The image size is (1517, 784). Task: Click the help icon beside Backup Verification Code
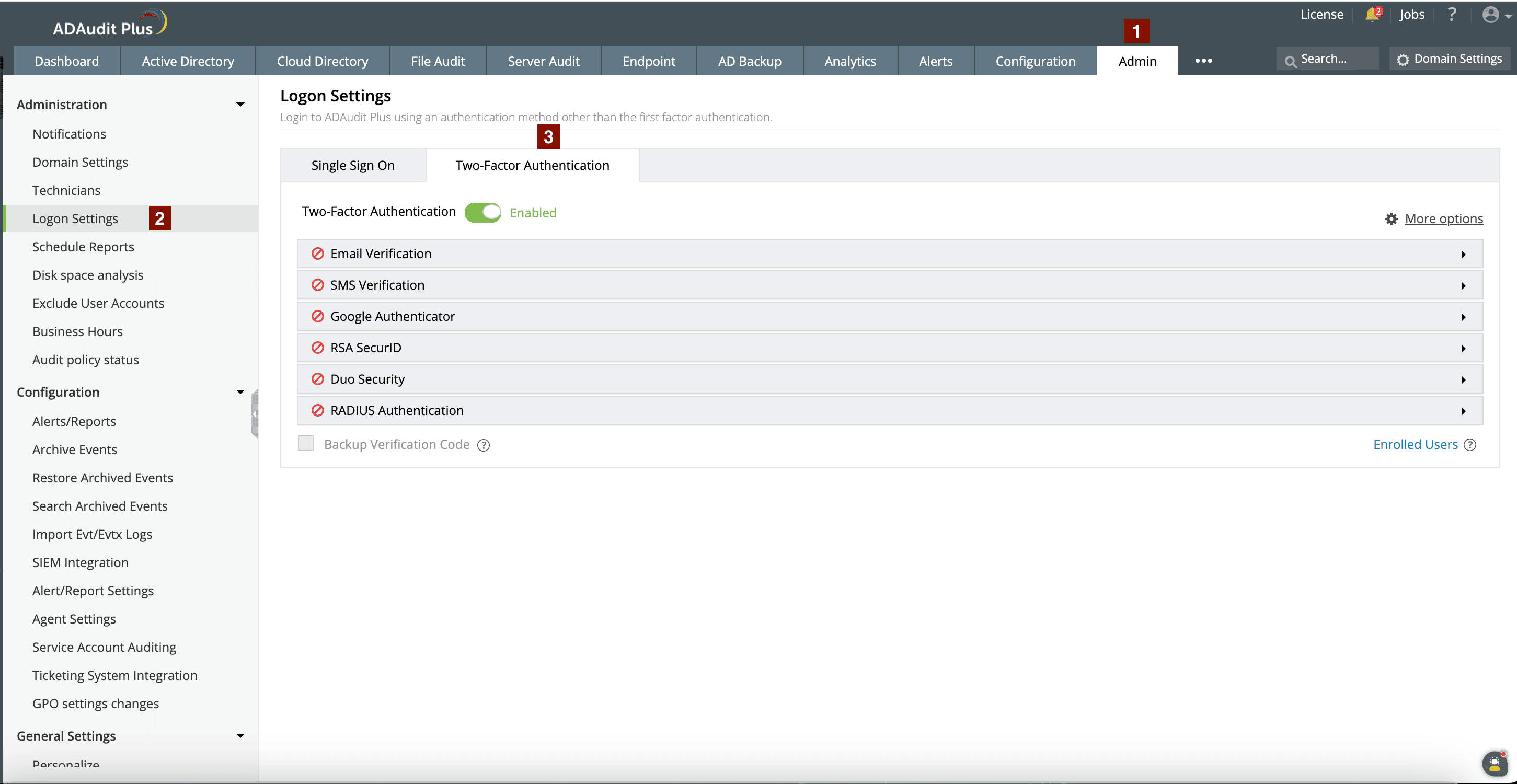pyautogui.click(x=484, y=445)
